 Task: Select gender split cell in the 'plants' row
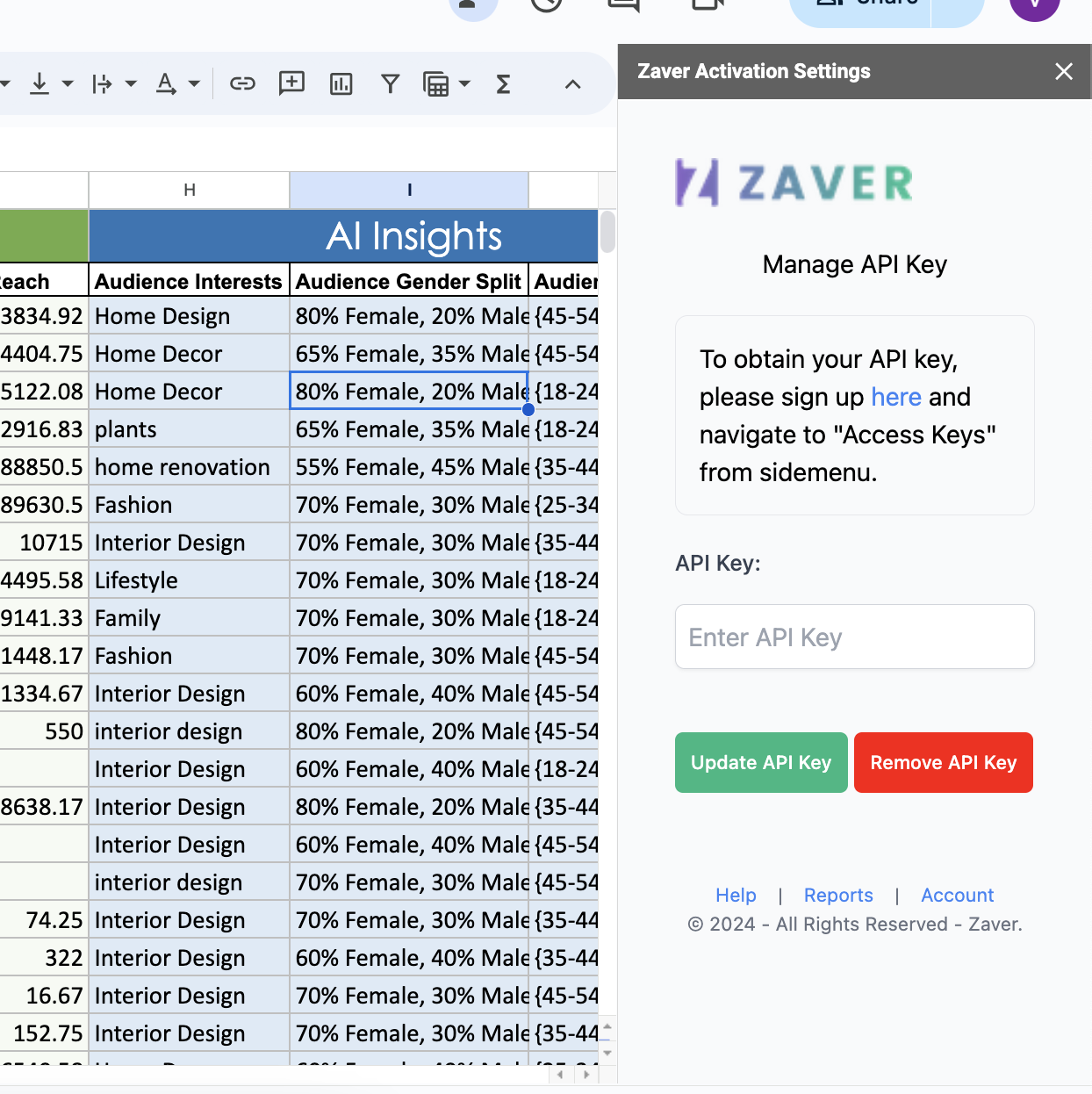409,429
